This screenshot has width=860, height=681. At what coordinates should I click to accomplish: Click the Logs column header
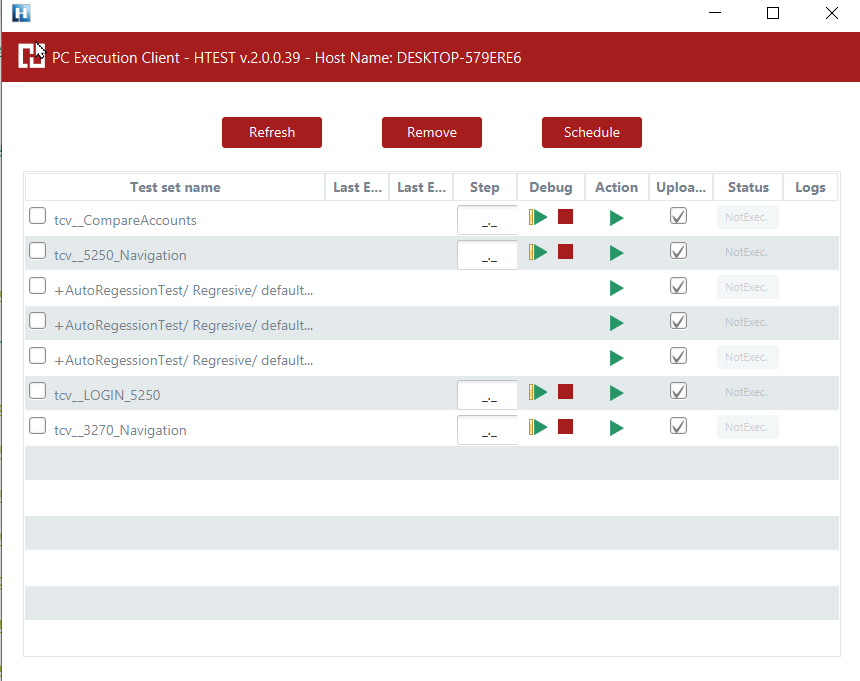coord(810,187)
